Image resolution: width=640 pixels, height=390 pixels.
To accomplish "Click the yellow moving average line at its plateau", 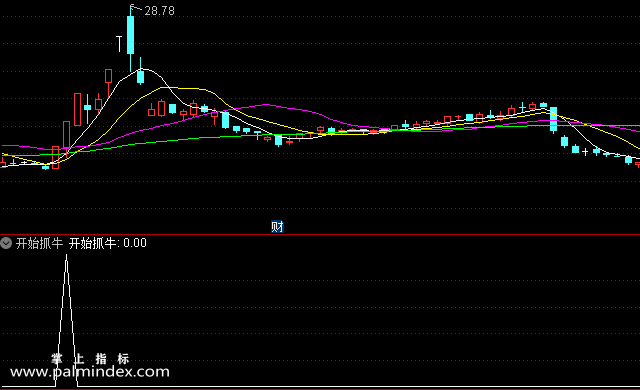I will (x=184, y=88).
